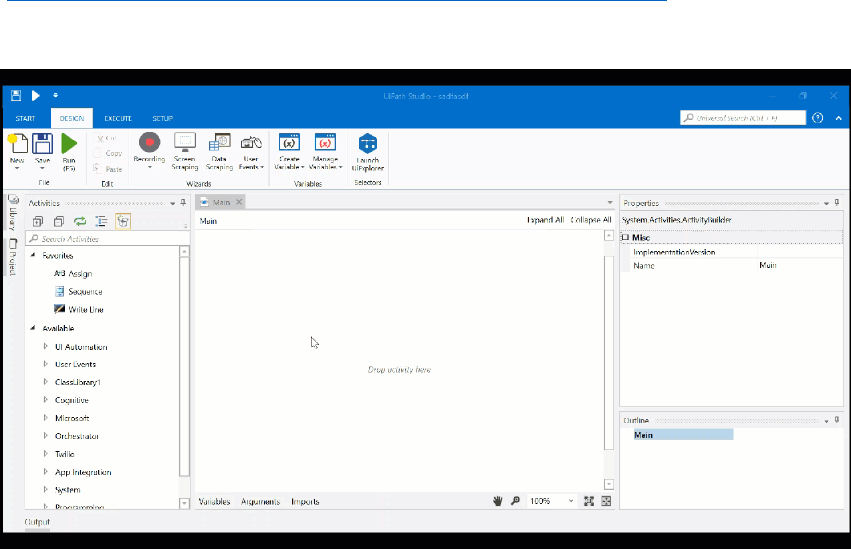Switch to the START ribbon tab

25,118
